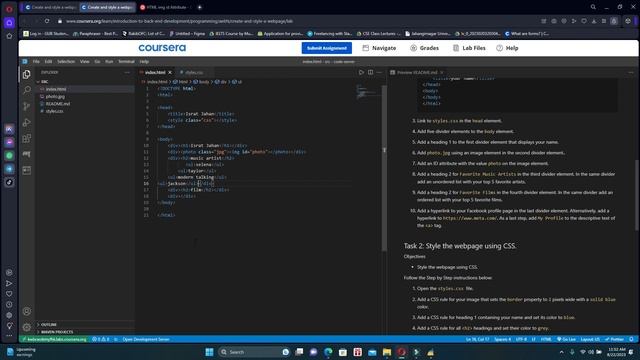640x360 pixels.
Task: Click Prettier status bar item
Action: pyautogui.click(x=615, y=339)
